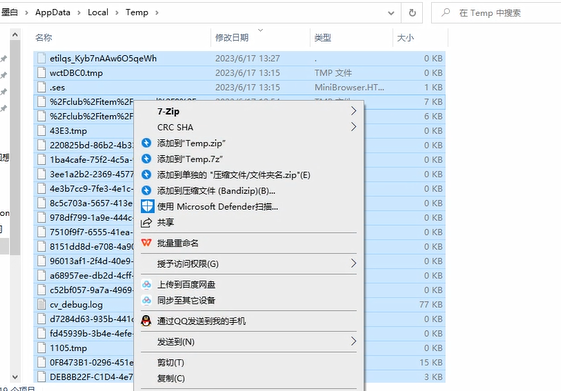
Task: Click the search magnifier icon
Action: pyautogui.click(x=445, y=13)
